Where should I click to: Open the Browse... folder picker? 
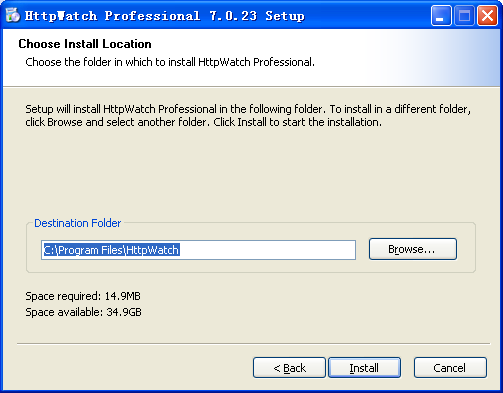pyautogui.click(x=413, y=249)
